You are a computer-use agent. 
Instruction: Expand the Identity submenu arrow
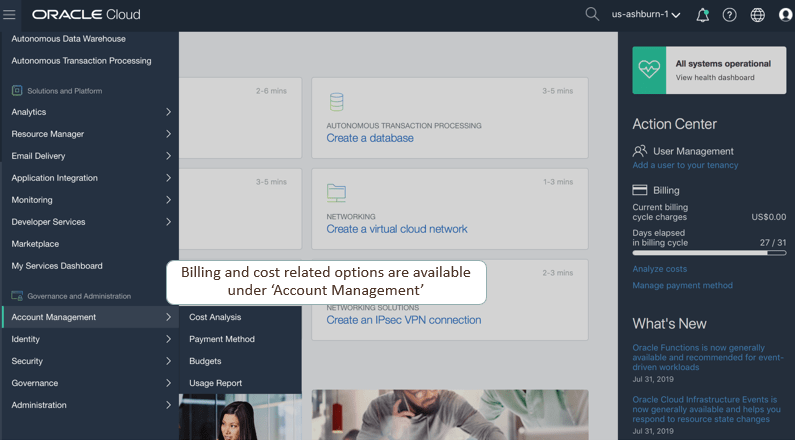168,339
